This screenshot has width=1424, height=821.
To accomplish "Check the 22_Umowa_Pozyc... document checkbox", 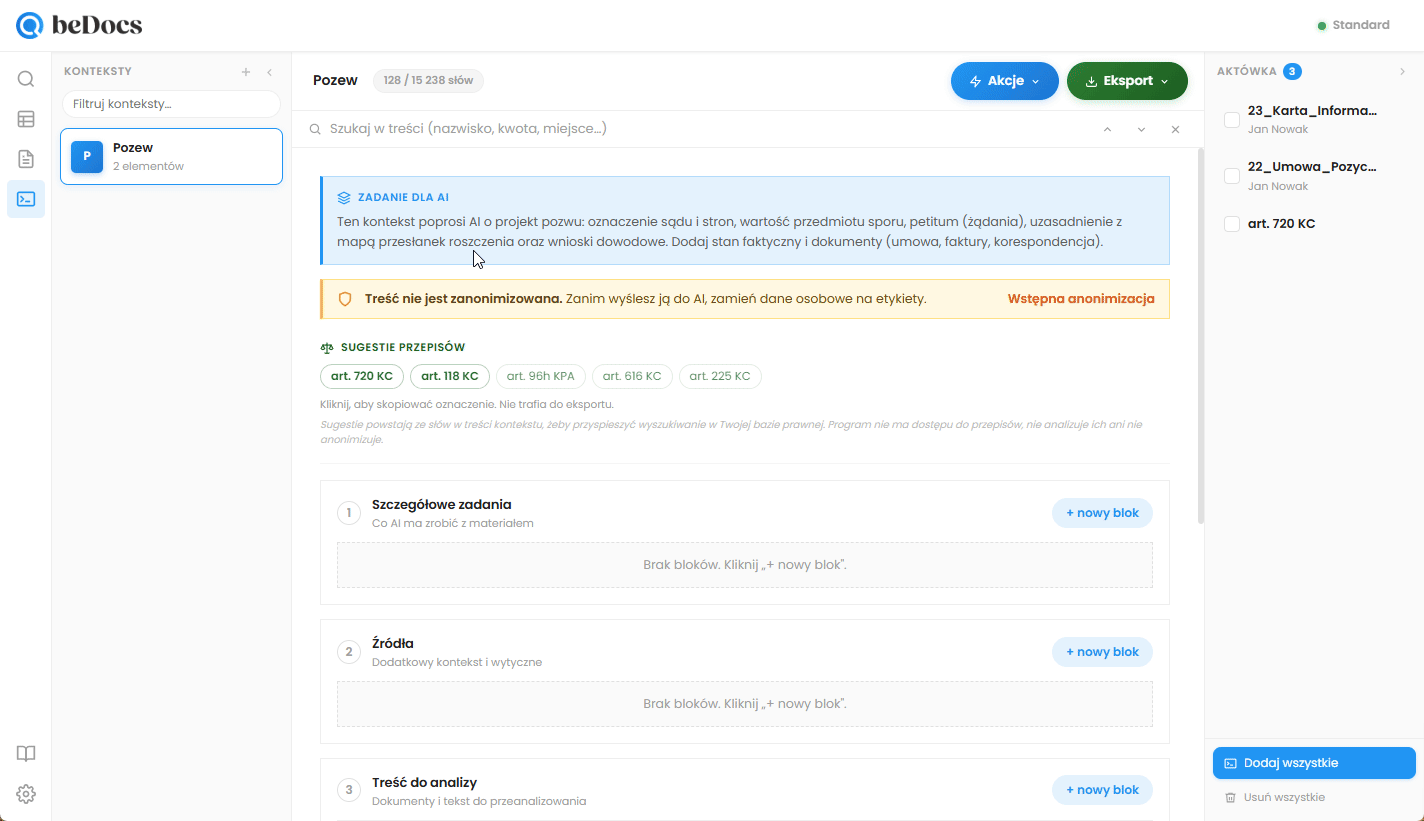I will (1232, 176).
